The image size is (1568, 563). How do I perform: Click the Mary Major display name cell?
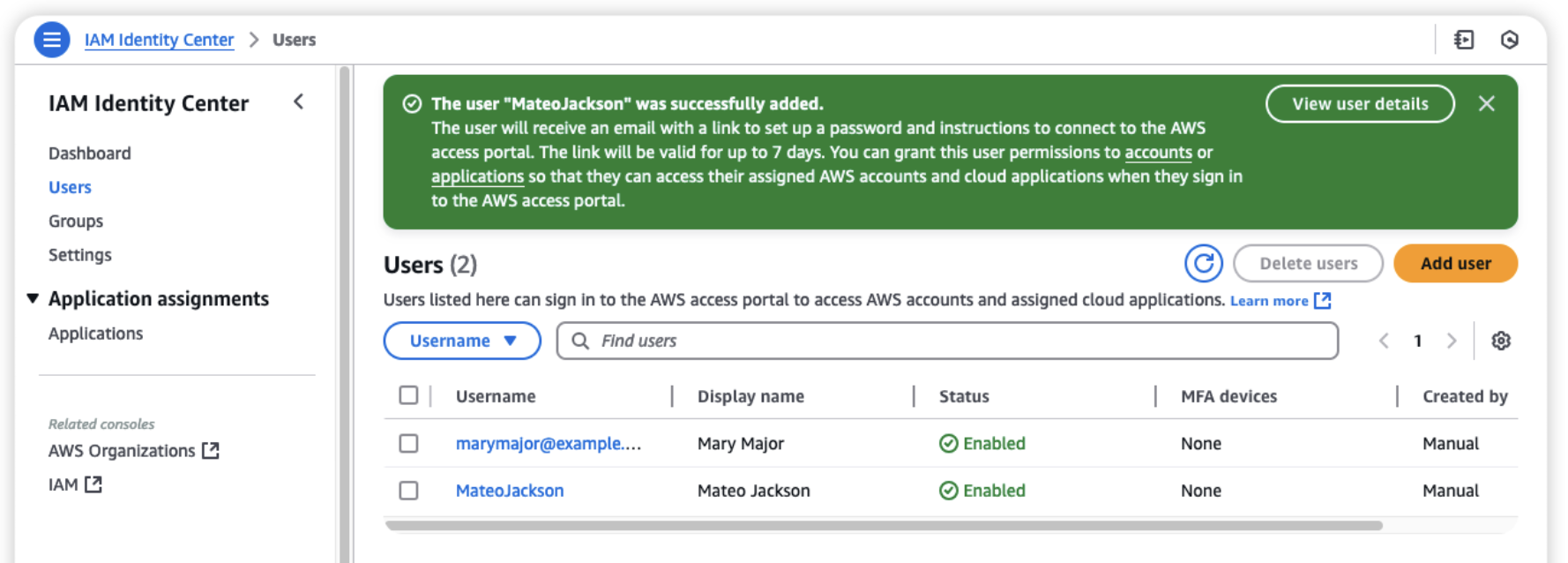[x=741, y=444]
